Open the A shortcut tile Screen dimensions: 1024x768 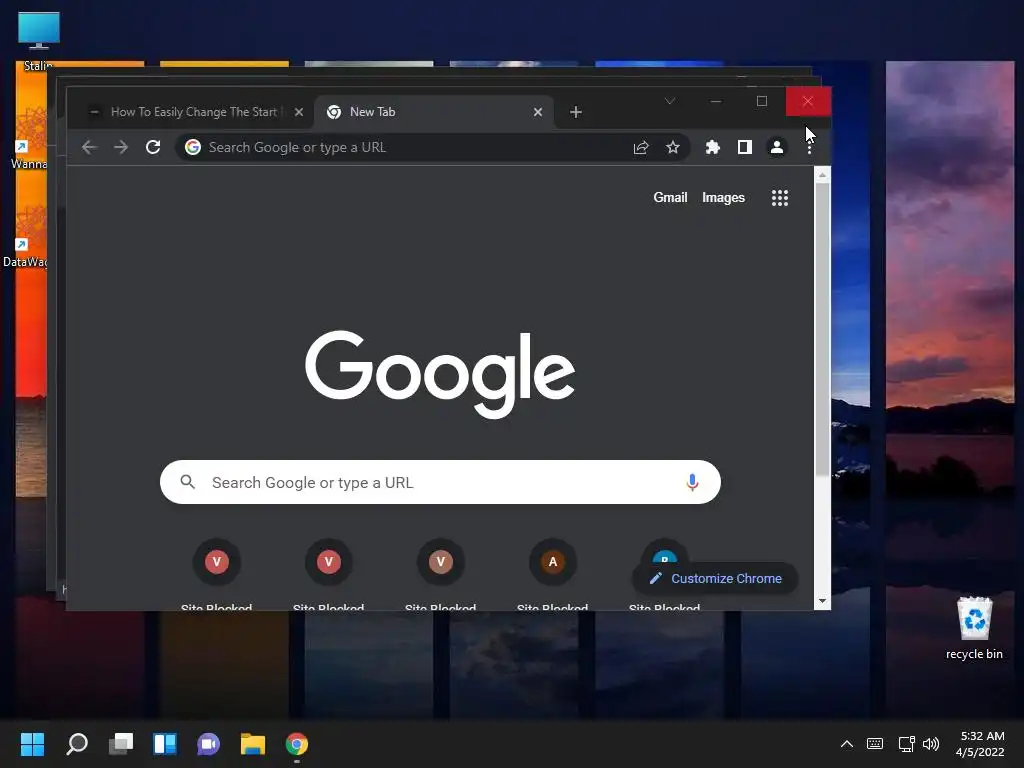552,562
